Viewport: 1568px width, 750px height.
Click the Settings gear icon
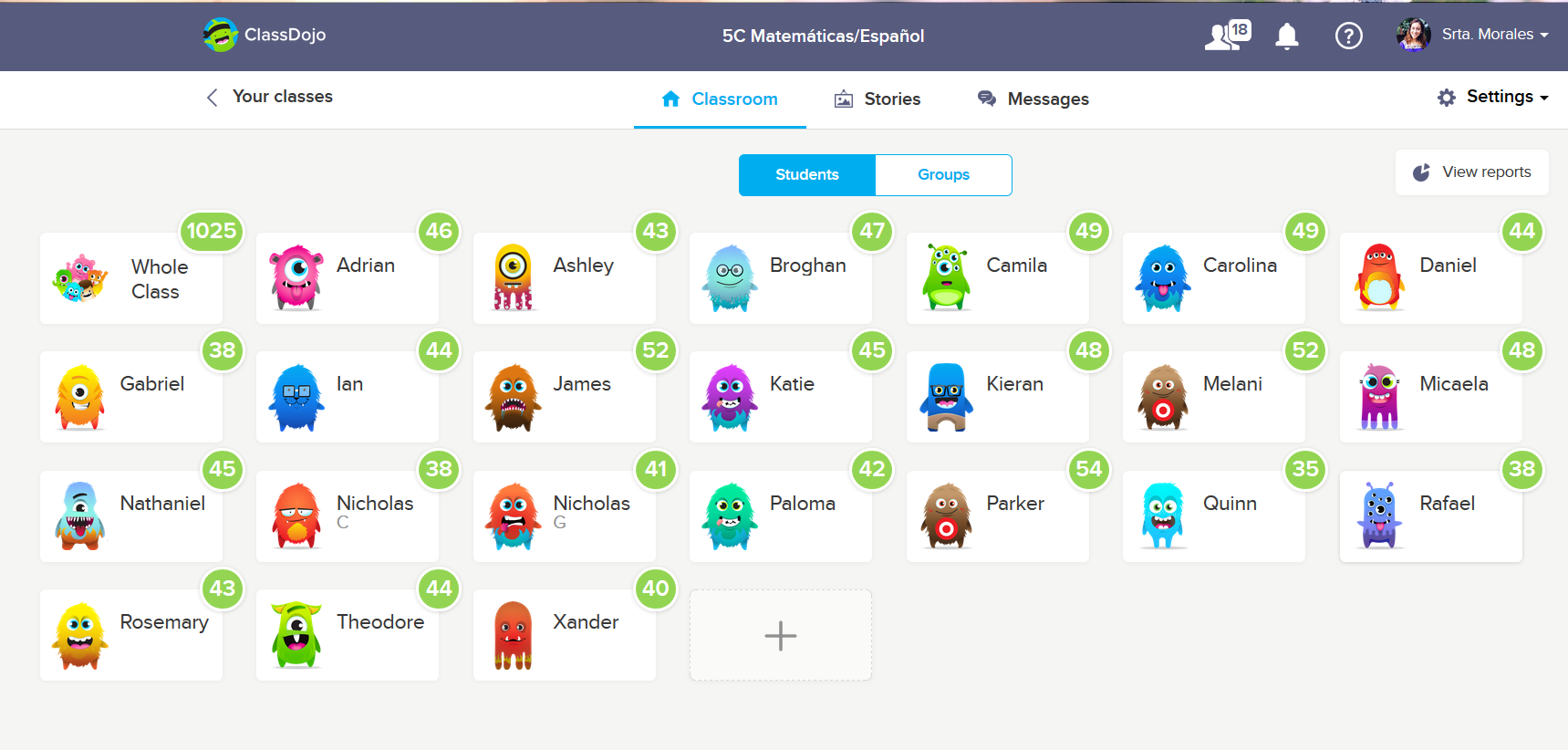[x=1447, y=98]
